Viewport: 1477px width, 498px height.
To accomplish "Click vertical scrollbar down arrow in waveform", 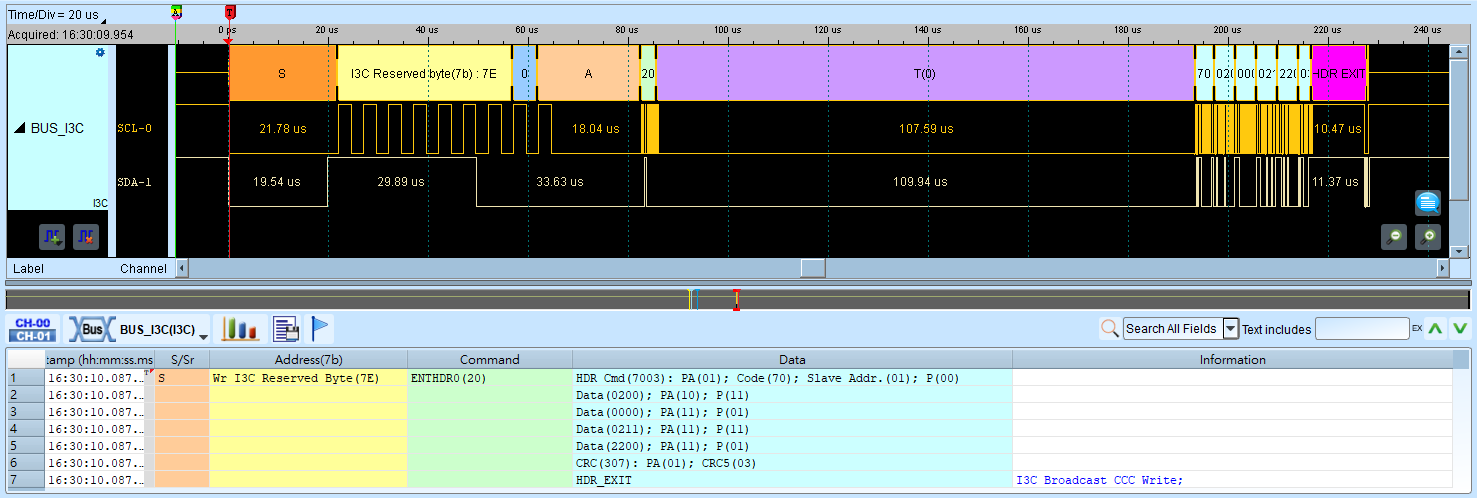I will click(1458, 252).
